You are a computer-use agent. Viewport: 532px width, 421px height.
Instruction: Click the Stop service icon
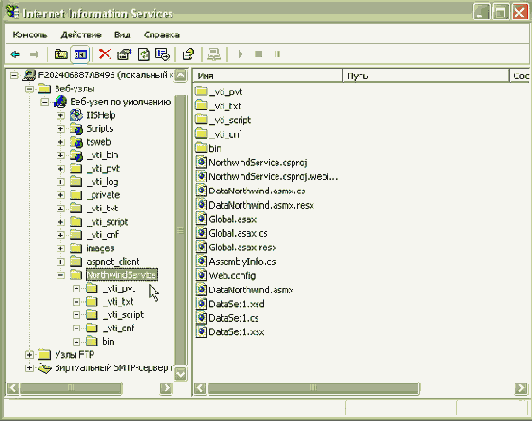[259, 54]
